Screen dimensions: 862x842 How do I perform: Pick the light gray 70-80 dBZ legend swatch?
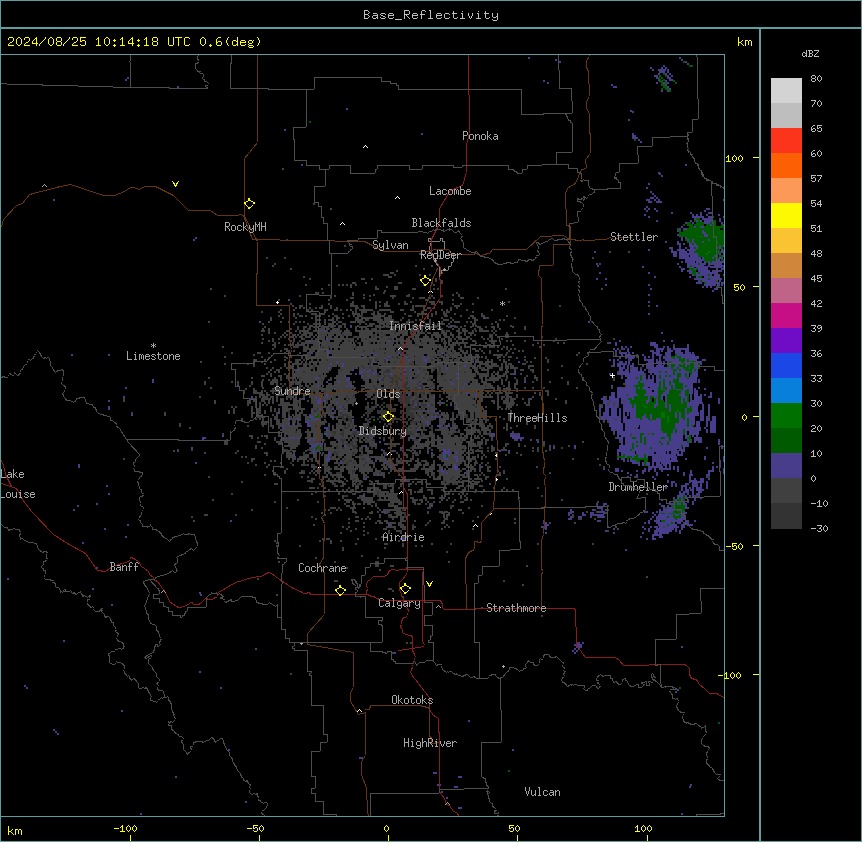point(786,91)
